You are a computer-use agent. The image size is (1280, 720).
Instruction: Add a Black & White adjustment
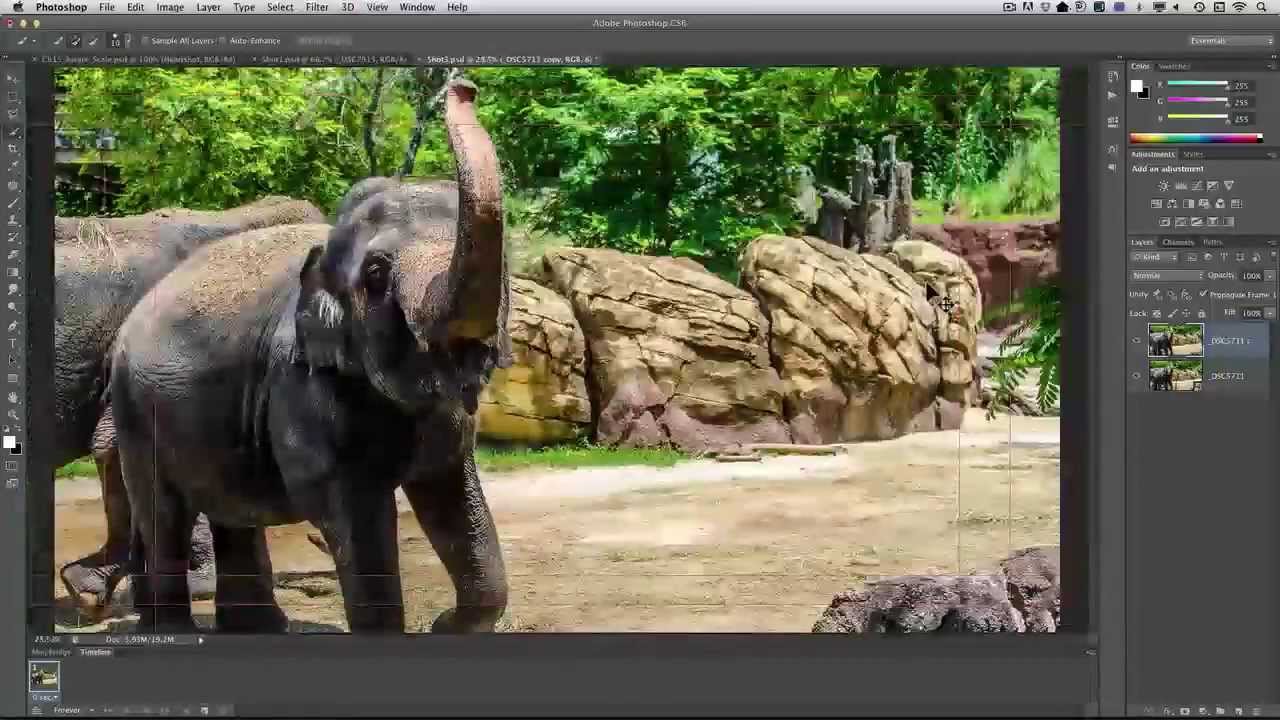pyautogui.click(x=1188, y=204)
